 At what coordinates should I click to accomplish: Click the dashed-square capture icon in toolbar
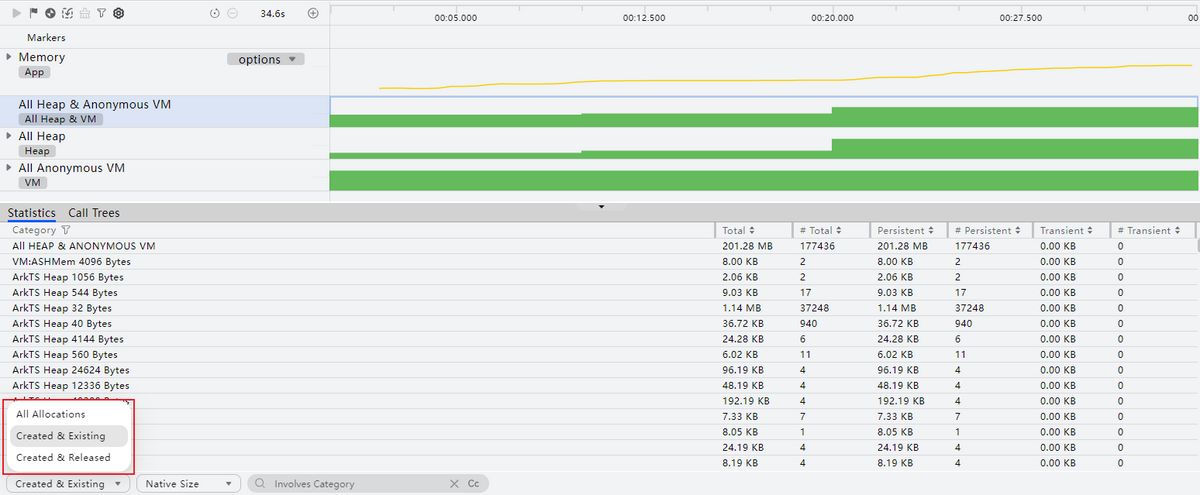coord(67,13)
